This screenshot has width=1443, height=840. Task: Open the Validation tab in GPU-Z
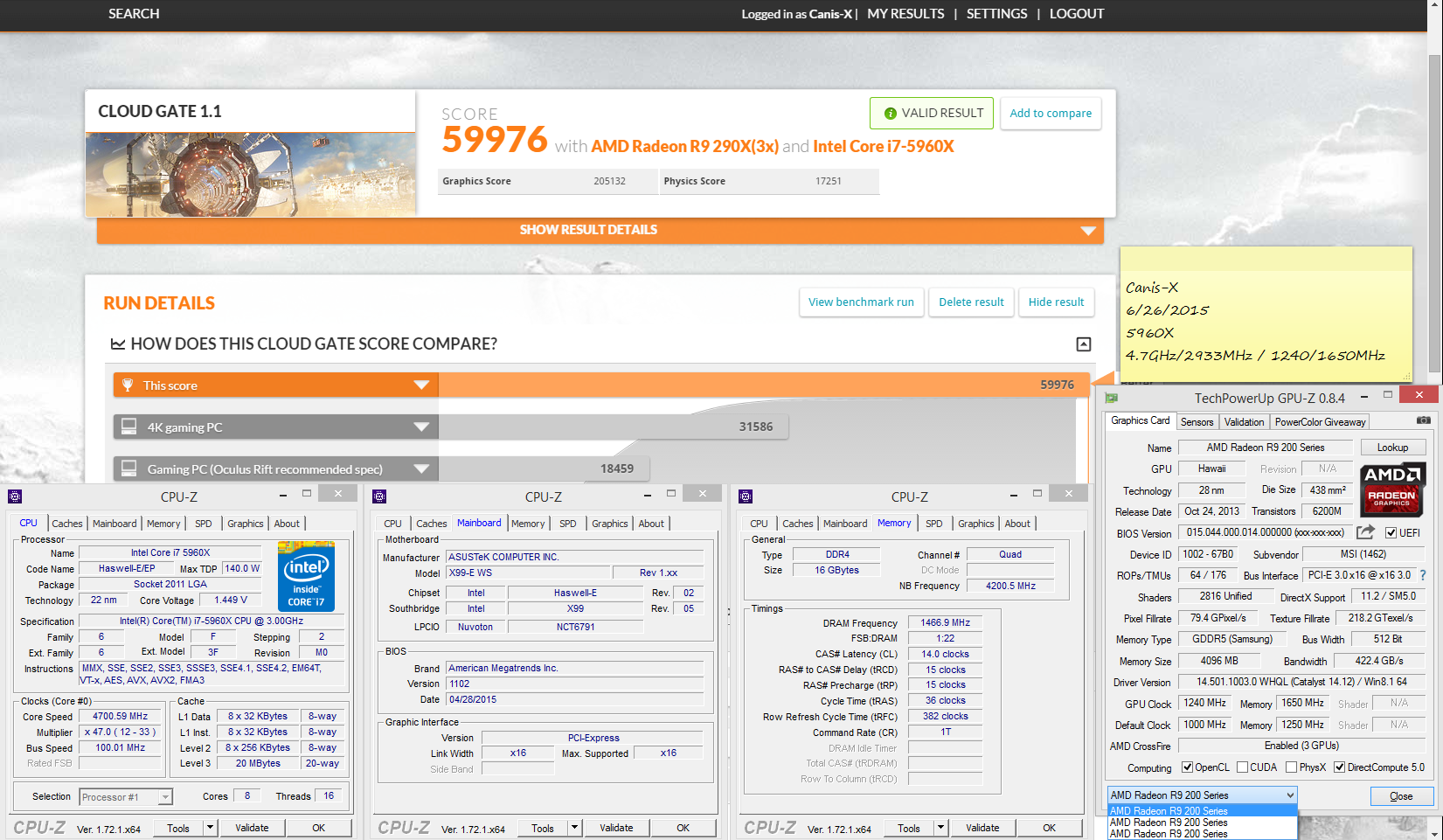(1244, 422)
